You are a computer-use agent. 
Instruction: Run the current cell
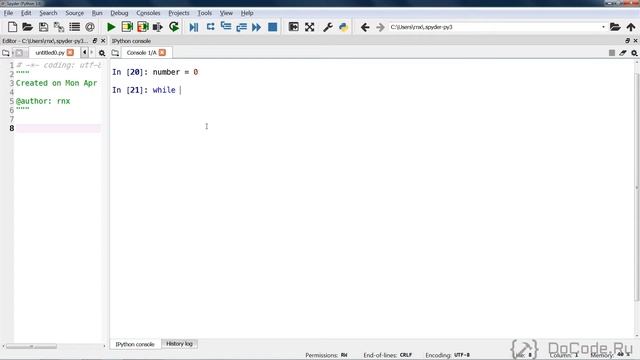click(127, 27)
